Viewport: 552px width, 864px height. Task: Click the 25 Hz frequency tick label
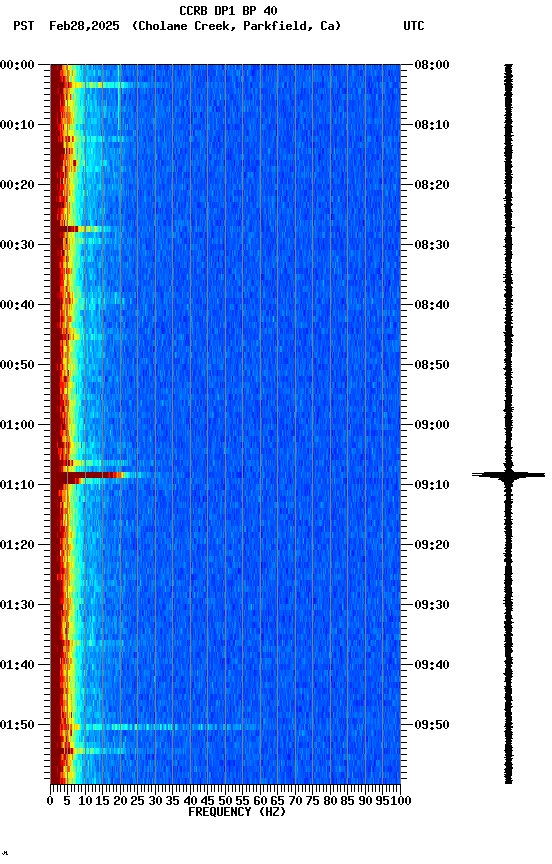[138, 801]
